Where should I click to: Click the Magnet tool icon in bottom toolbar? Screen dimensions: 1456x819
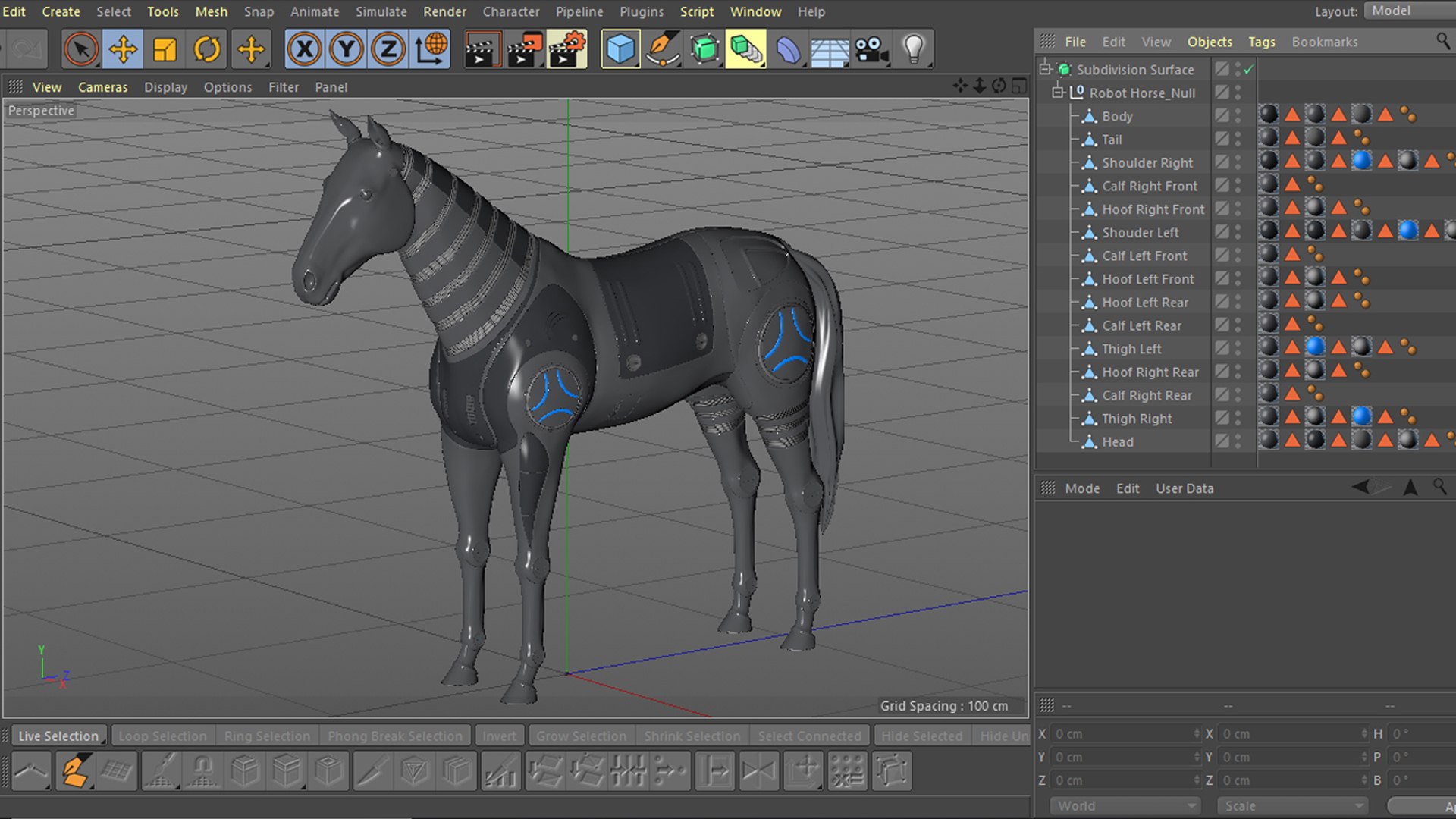202,771
